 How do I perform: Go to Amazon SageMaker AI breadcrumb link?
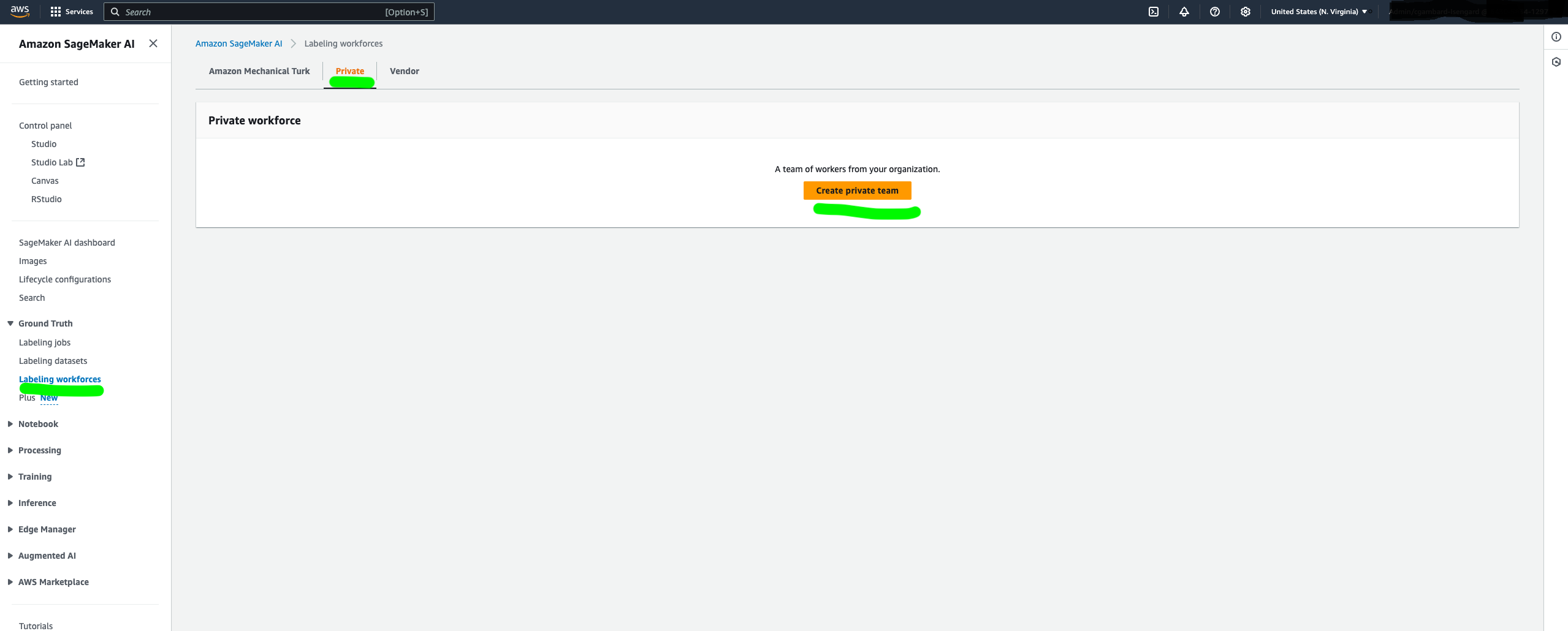click(238, 43)
